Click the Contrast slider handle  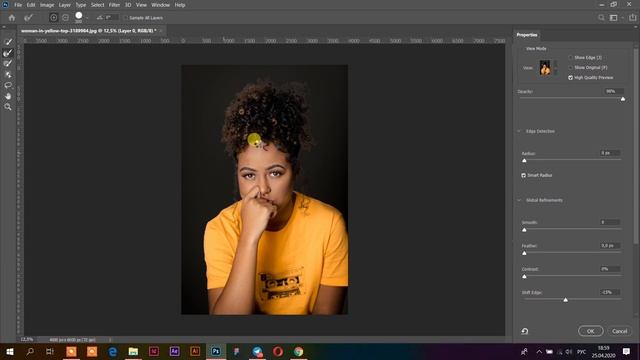point(524,277)
